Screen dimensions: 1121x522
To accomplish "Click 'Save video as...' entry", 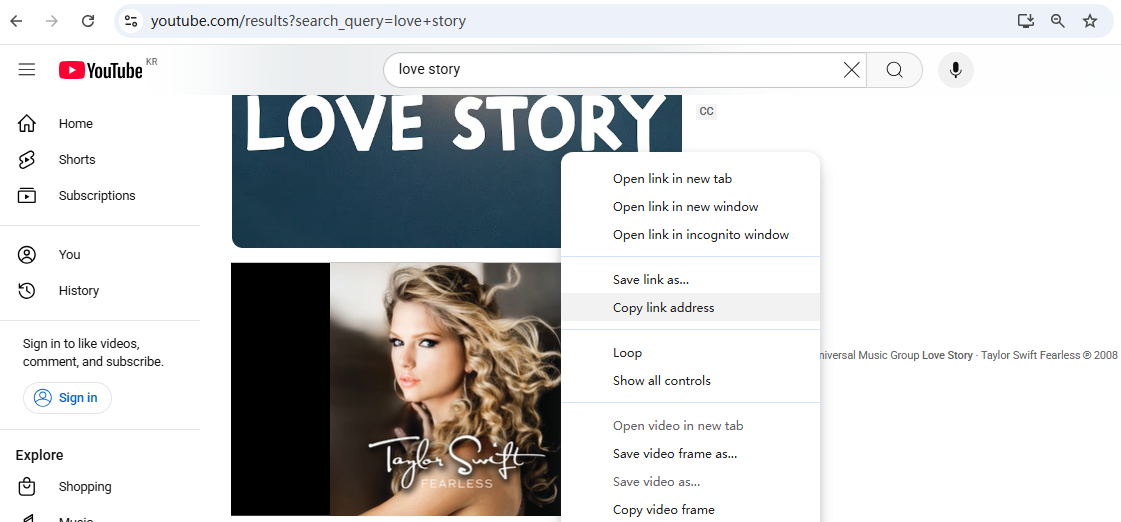I will click(x=690, y=481).
